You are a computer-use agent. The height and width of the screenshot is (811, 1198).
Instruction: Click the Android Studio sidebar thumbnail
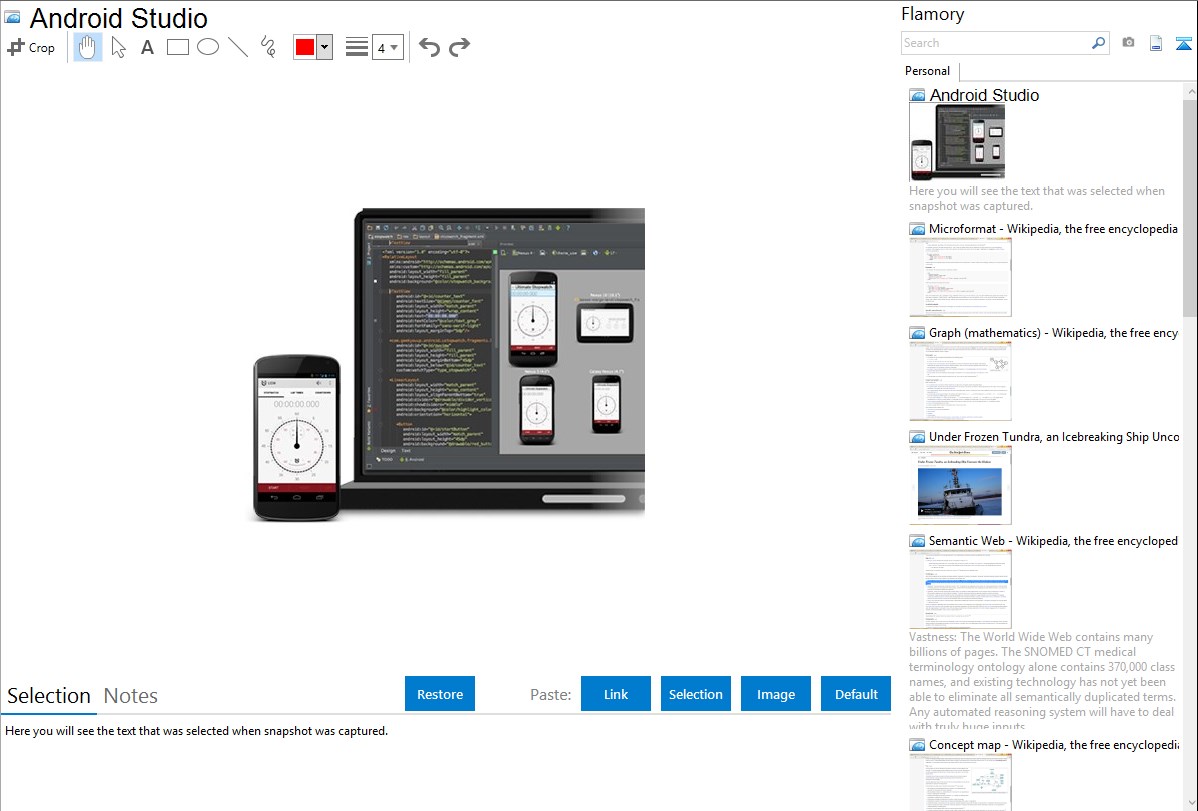click(x=957, y=143)
